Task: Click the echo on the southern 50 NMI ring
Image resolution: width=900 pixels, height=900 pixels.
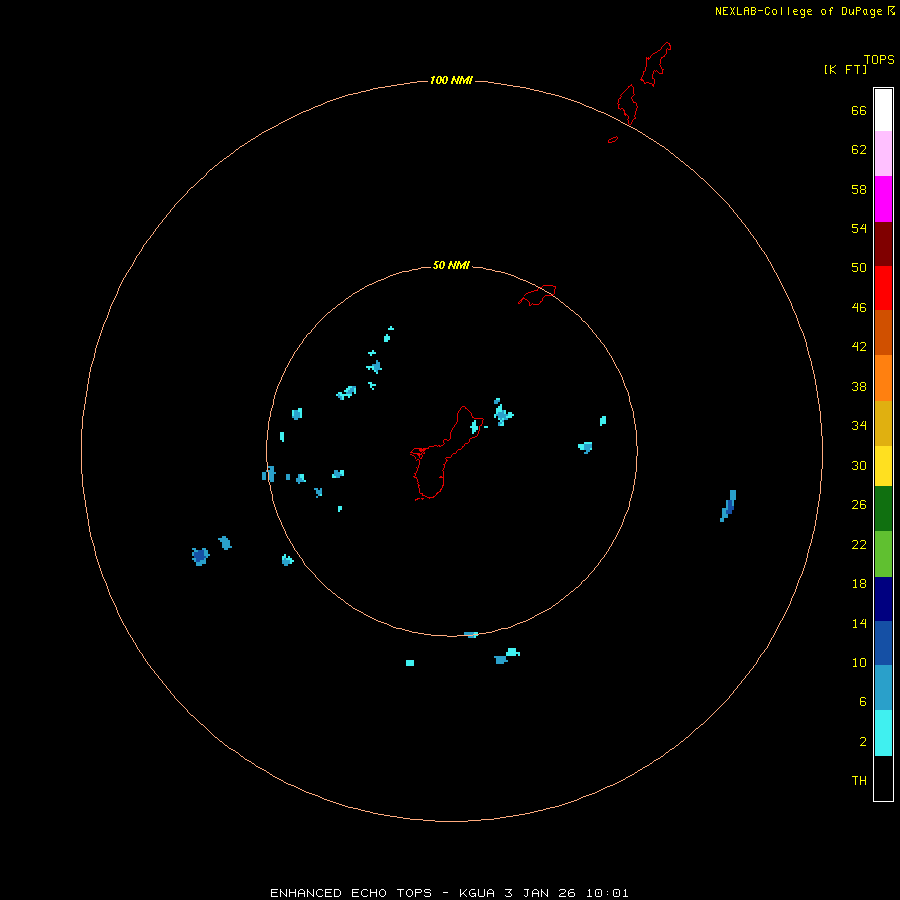Action: pos(471,635)
